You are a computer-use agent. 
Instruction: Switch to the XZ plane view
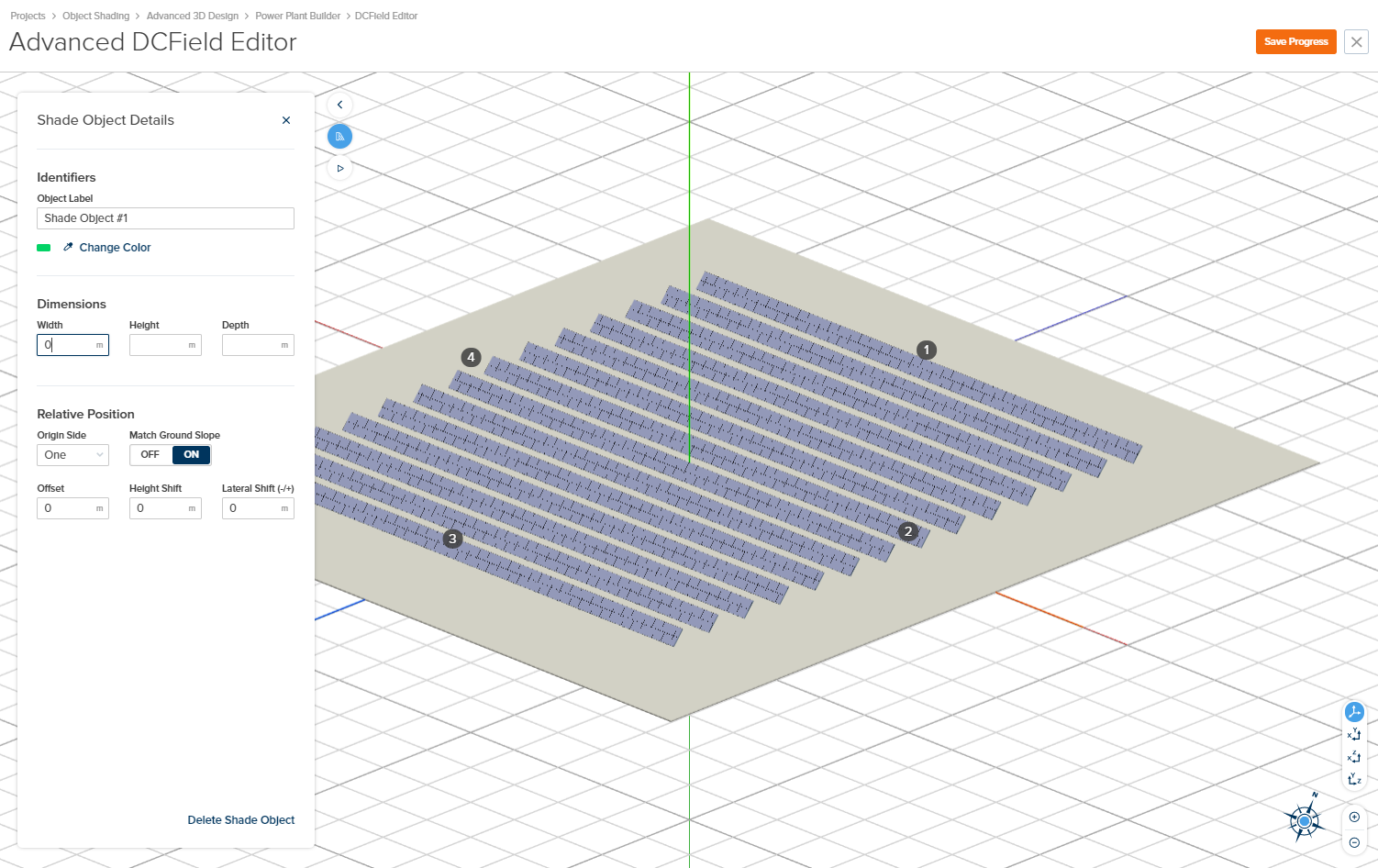click(1354, 757)
